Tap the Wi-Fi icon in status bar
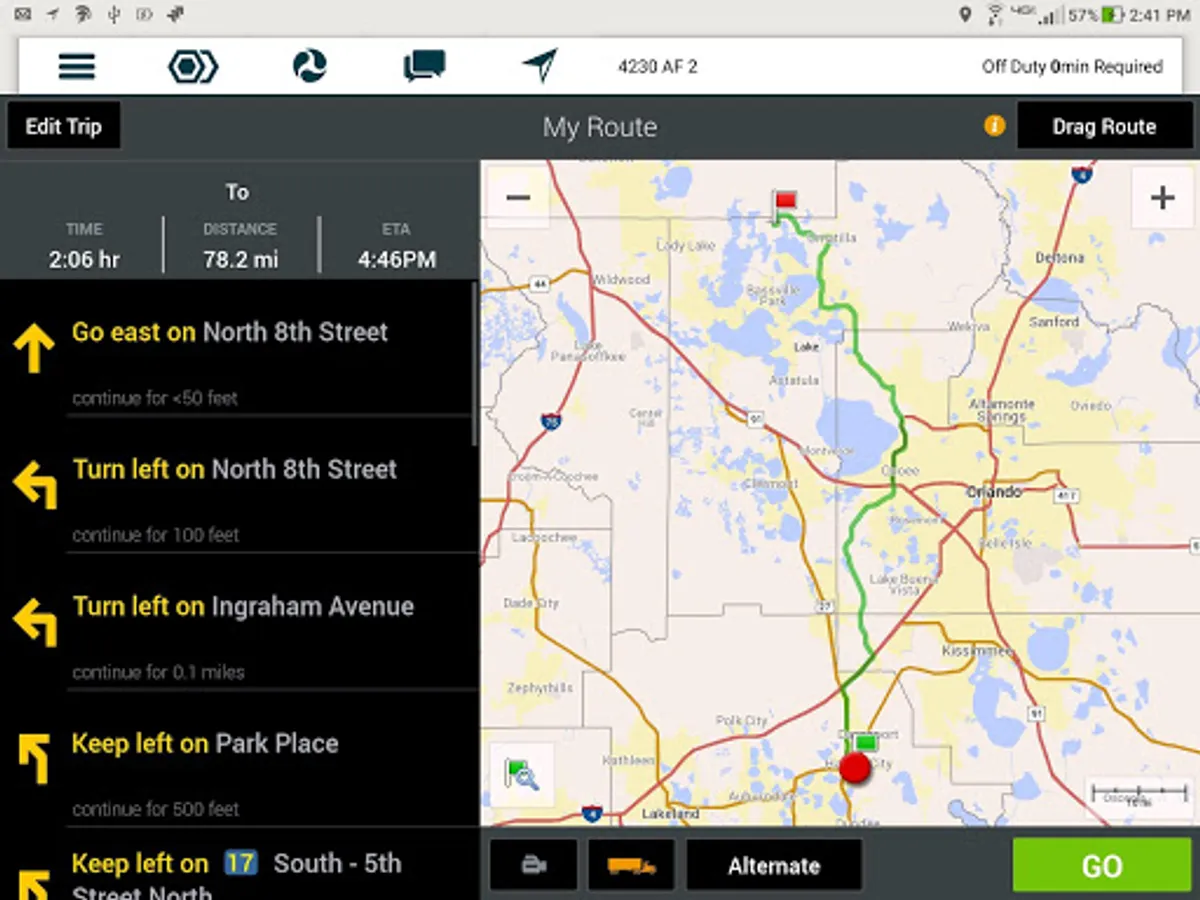This screenshot has height=900, width=1200. click(x=995, y=15)
